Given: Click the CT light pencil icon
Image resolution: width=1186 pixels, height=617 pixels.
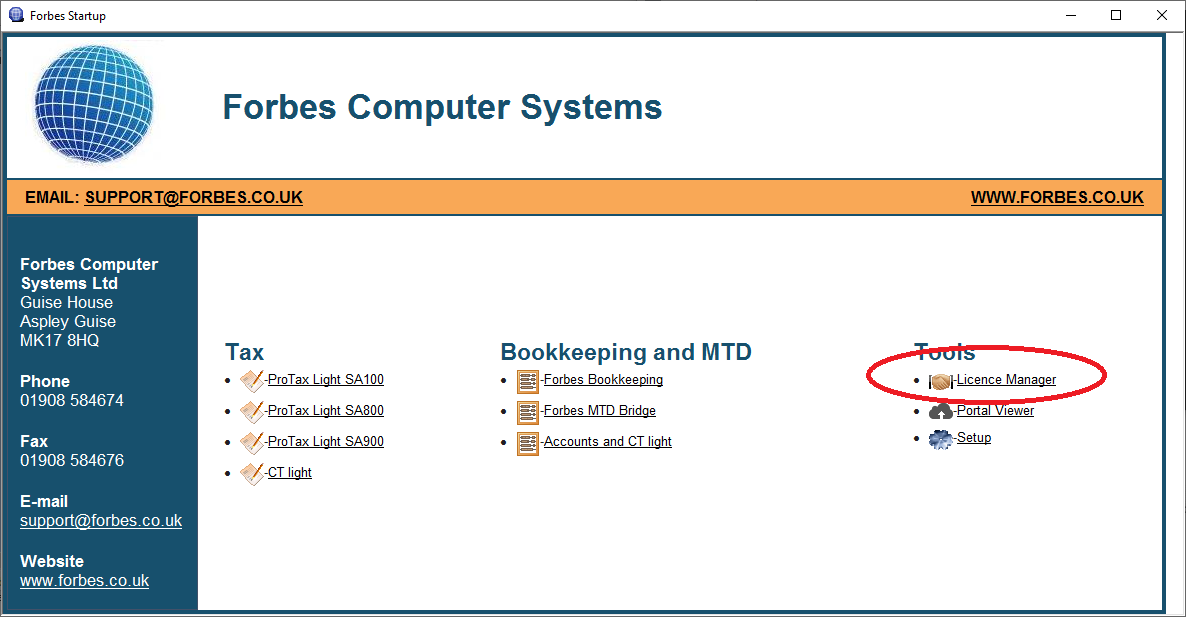Looking at the screenshot, I should 252,473.
